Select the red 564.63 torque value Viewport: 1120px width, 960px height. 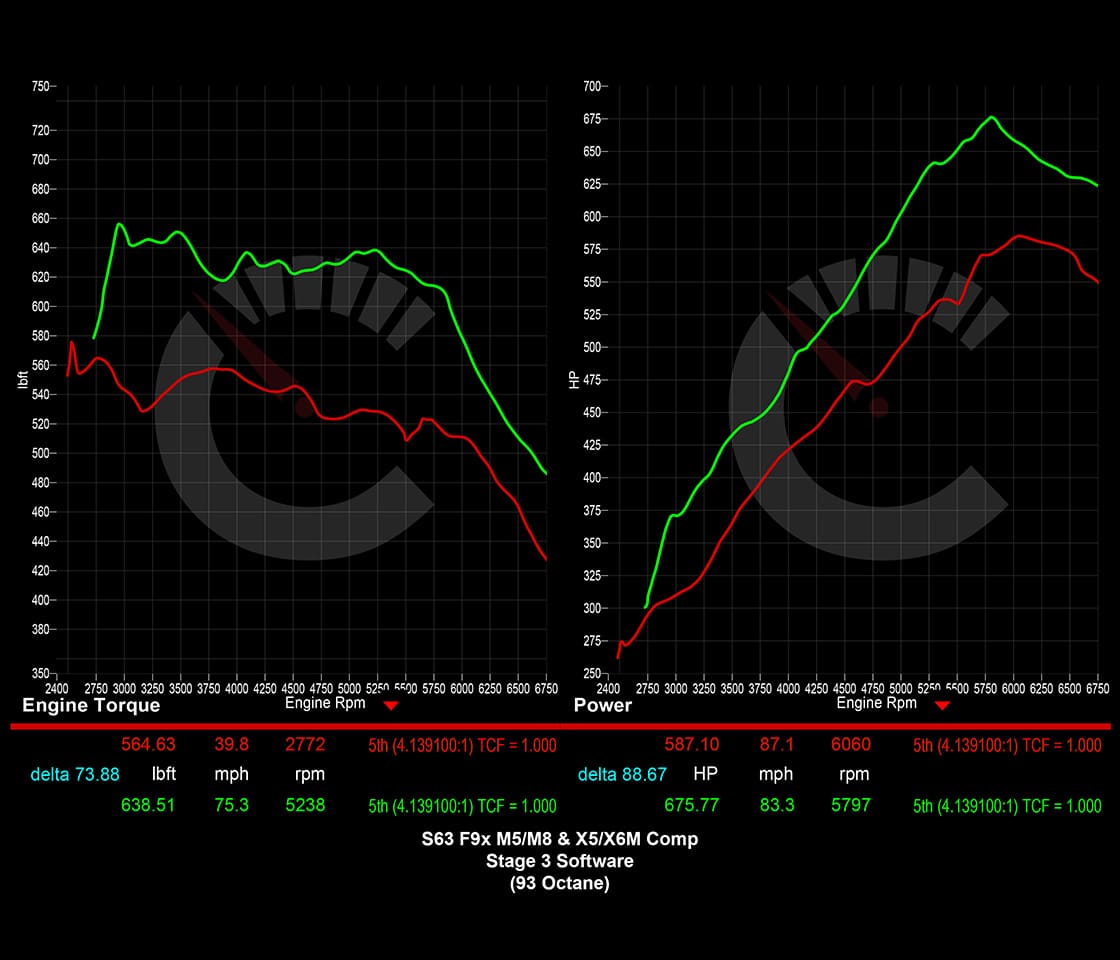tap(148, 744)
